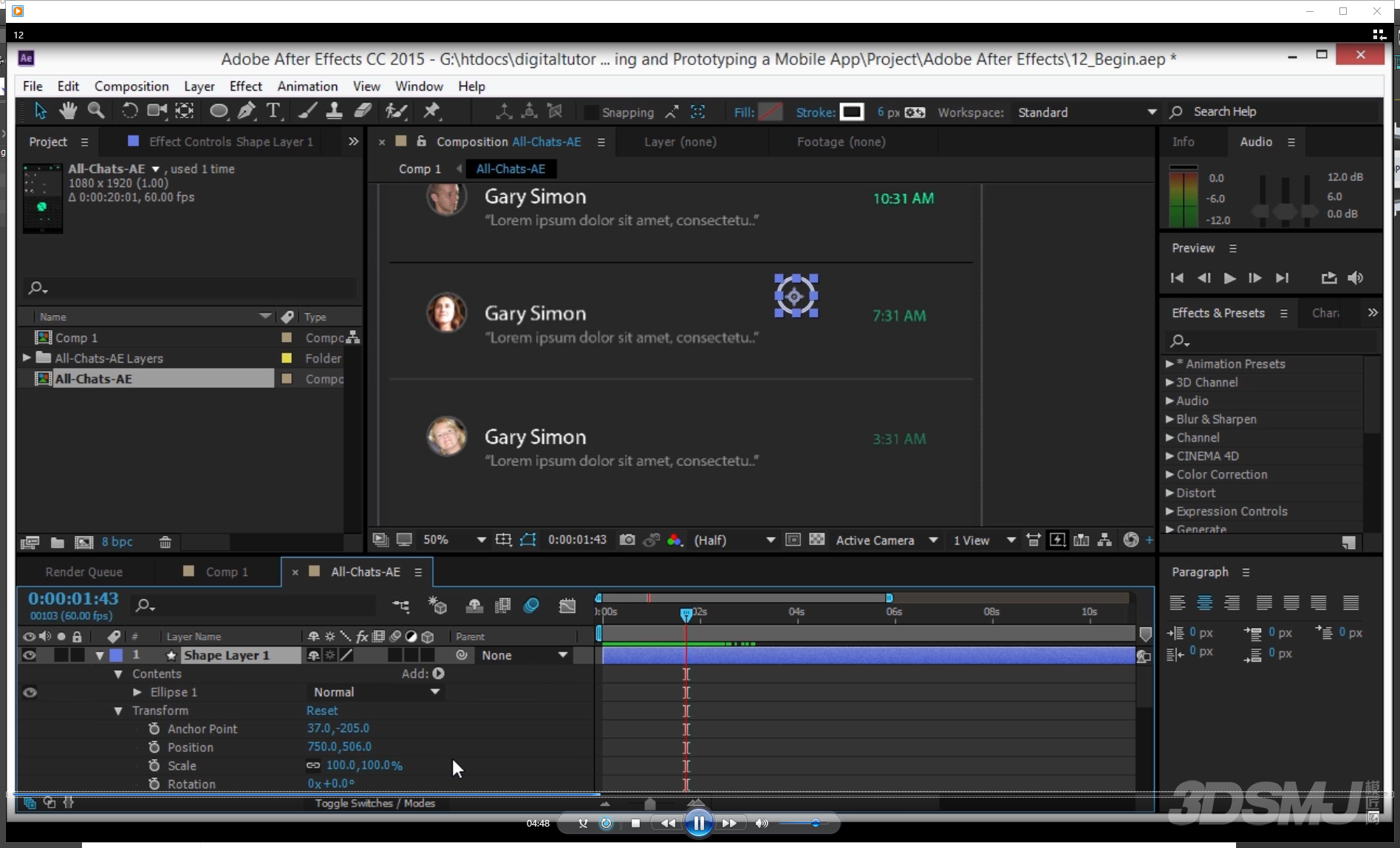
Task: Open Ellipse 1 Normal blend mode dropdown
Action: (x=376, y=692)
